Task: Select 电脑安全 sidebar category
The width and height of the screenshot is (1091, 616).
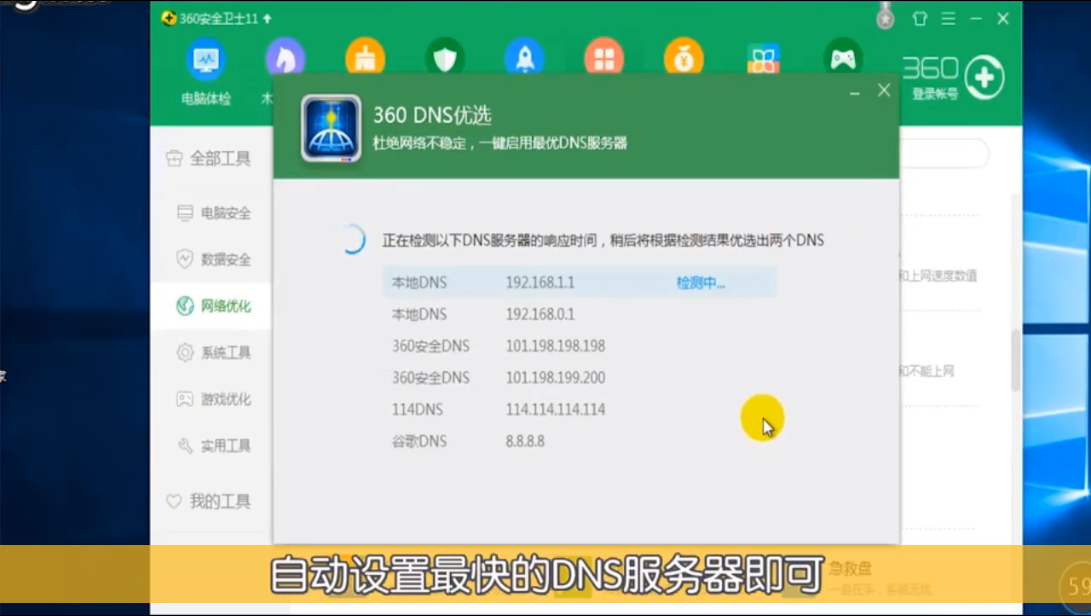Action: click(214, 213)
